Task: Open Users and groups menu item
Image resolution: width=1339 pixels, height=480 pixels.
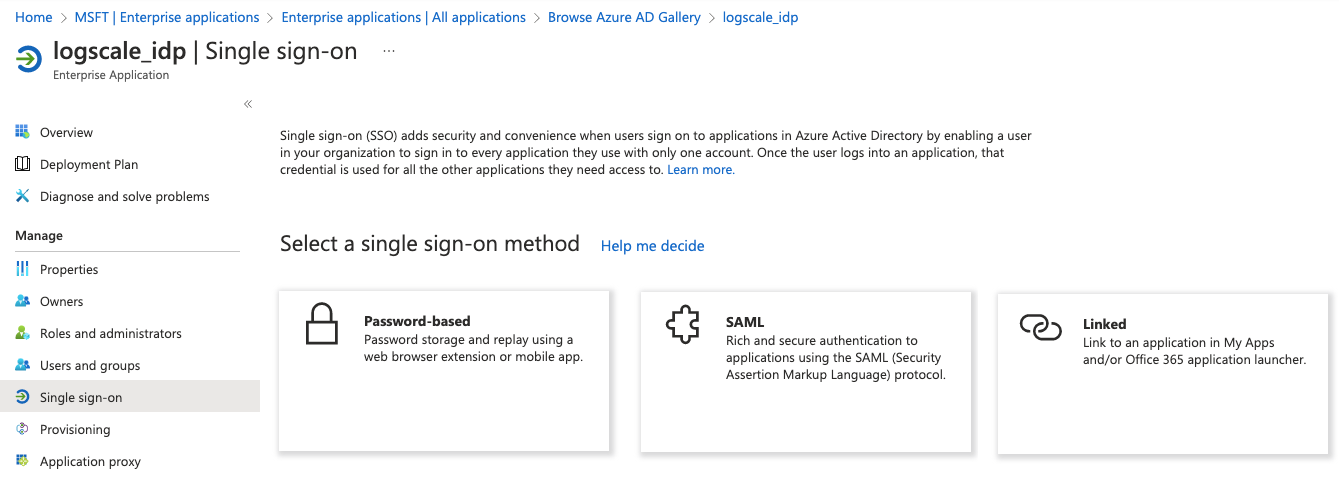Action: pos(90,365)
